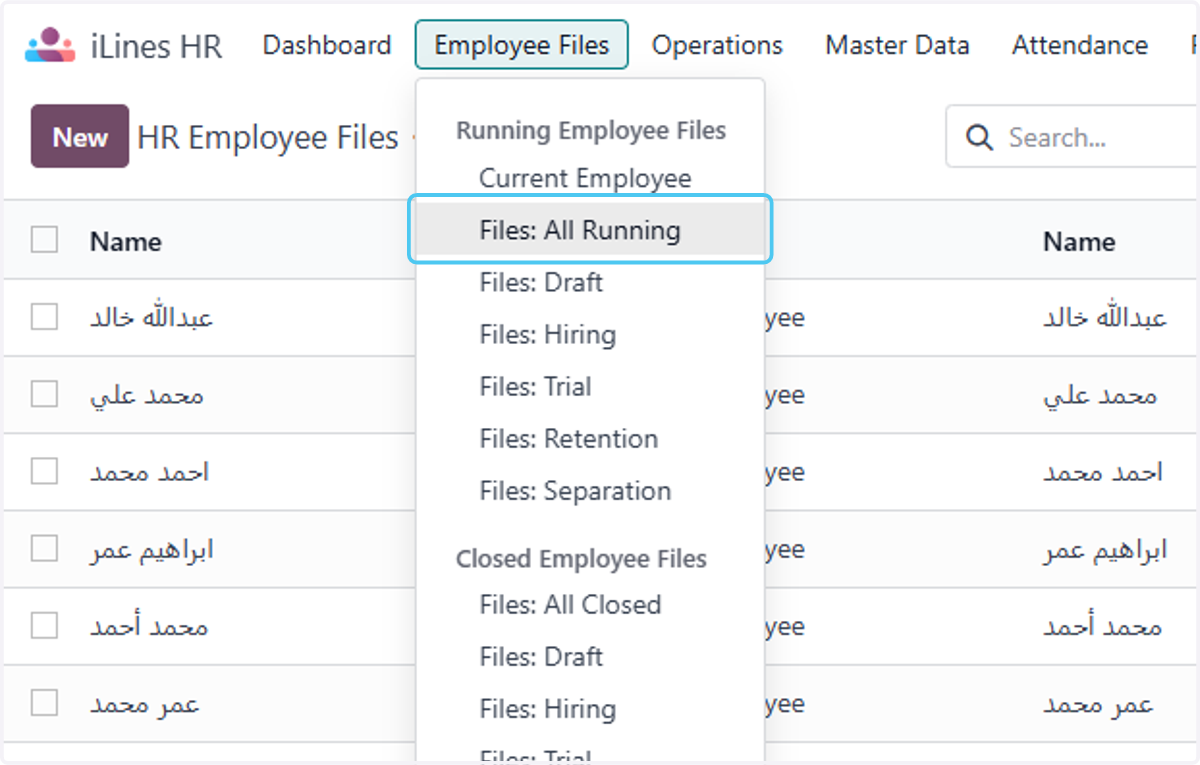Select Files: Hiring under Running Employee Files
The height and width of the screenshot is (765, 1200).
(x=548, y=334)
